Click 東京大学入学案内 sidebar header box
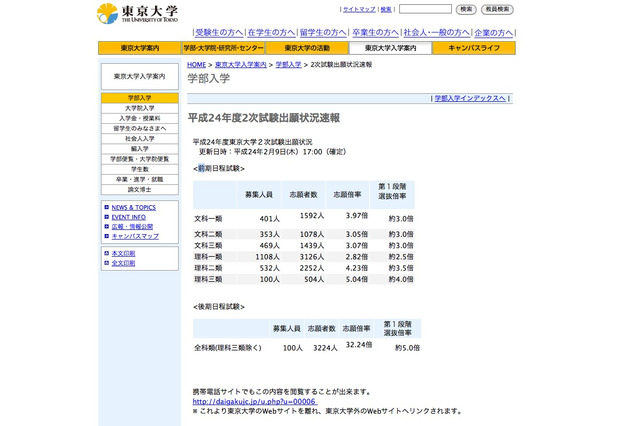This screenshot has width=640, height=426. tap(140, 76)
